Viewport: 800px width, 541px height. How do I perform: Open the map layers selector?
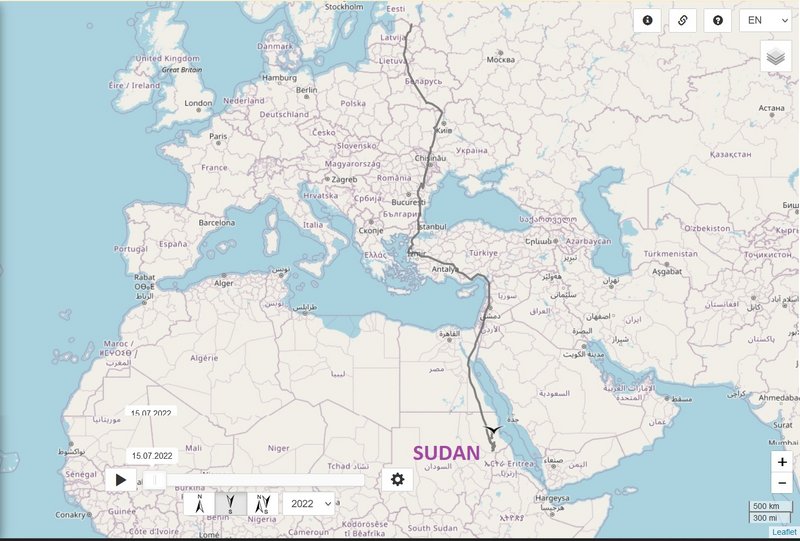point(776,57)
